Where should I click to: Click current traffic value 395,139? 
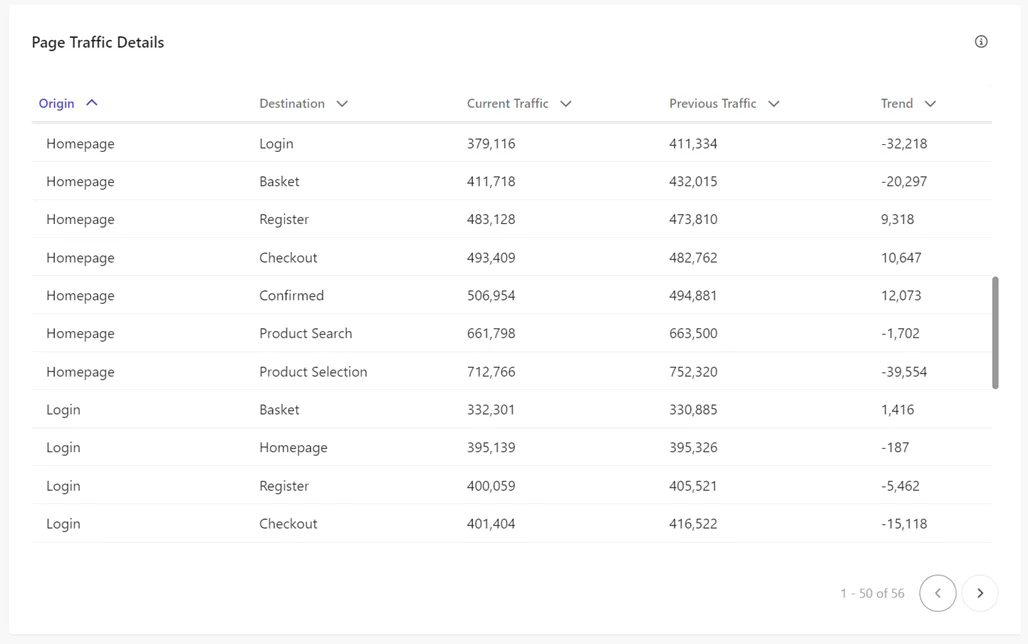(x=491, y=448)
